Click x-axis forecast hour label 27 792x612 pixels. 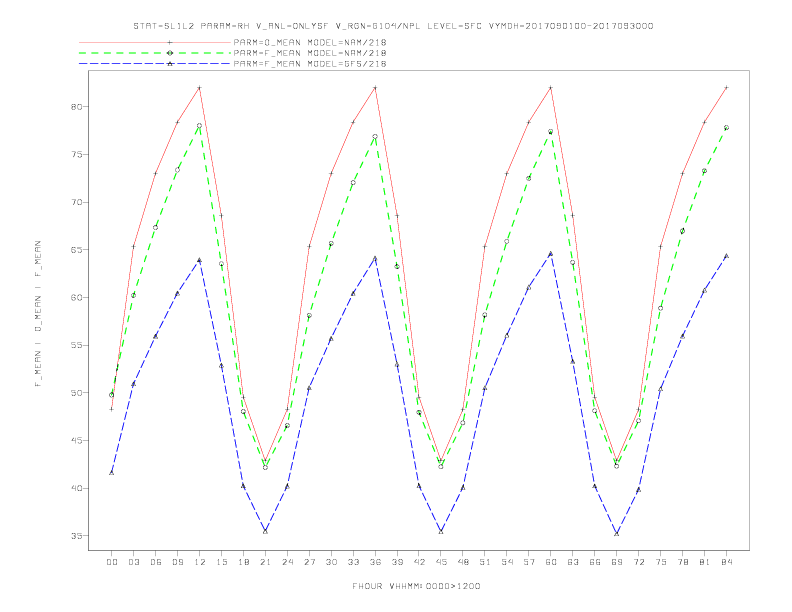click(x=309, y=562)
